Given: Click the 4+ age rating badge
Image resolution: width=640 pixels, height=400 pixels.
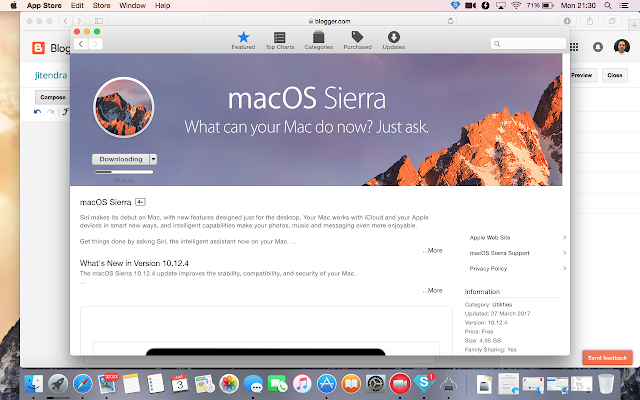Looking at the screenshot, I should [140, 202].
